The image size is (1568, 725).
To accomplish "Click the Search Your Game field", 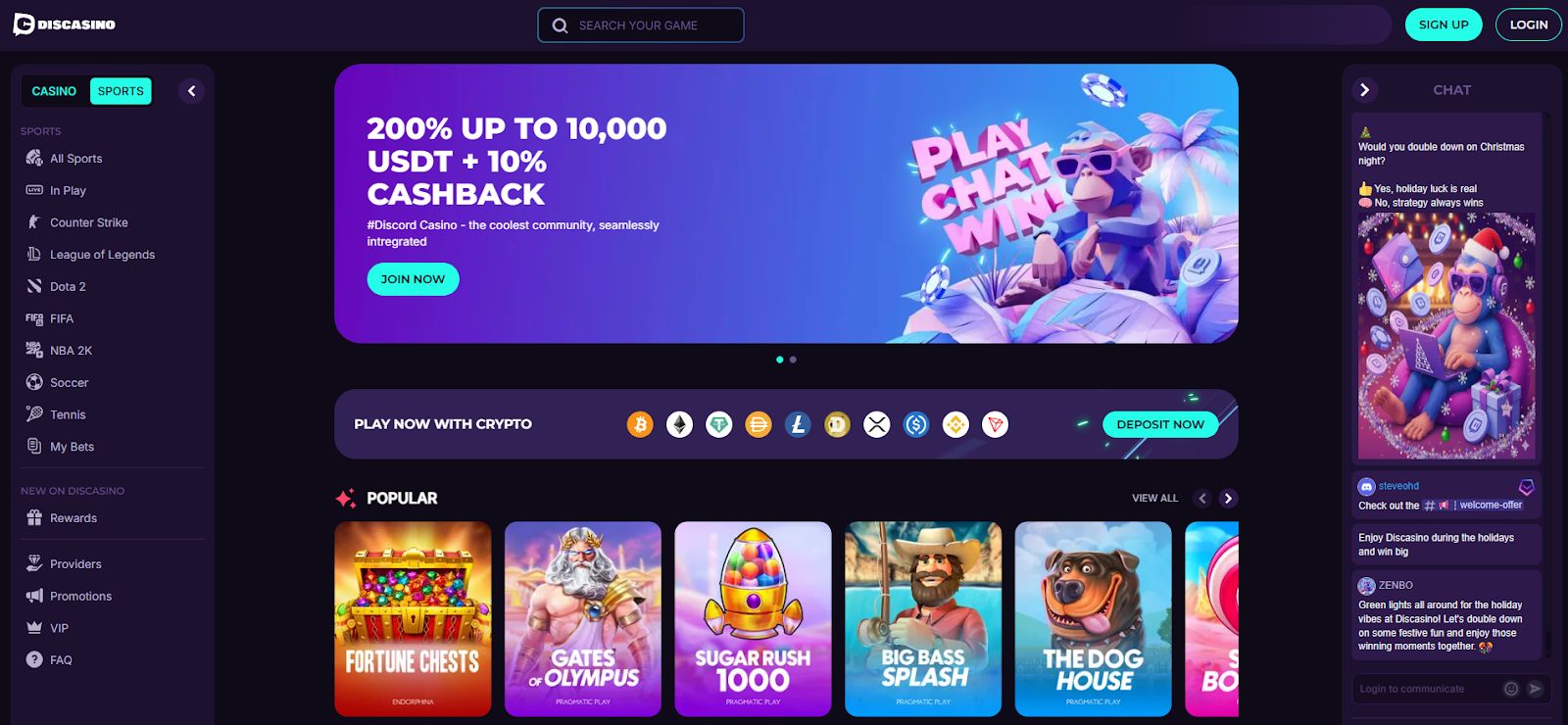I will (641, 25).
